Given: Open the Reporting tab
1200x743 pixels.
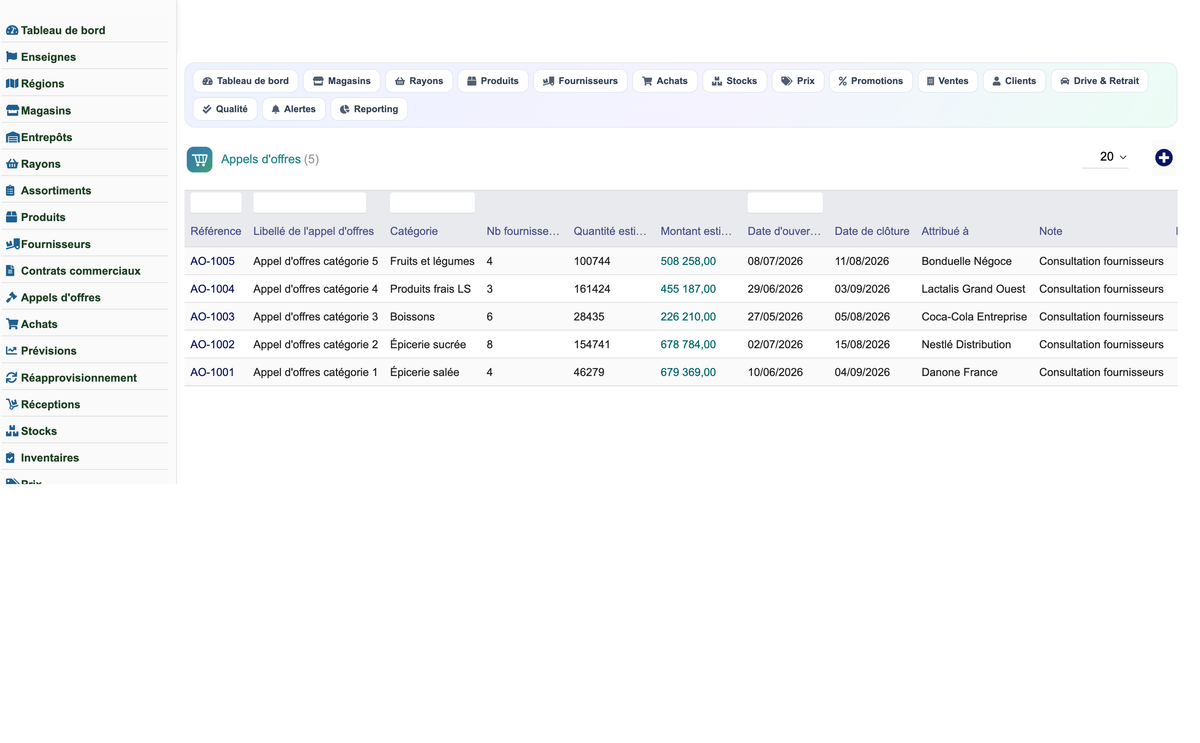Looking at the screenshot, I should click(x=369, y=109).
